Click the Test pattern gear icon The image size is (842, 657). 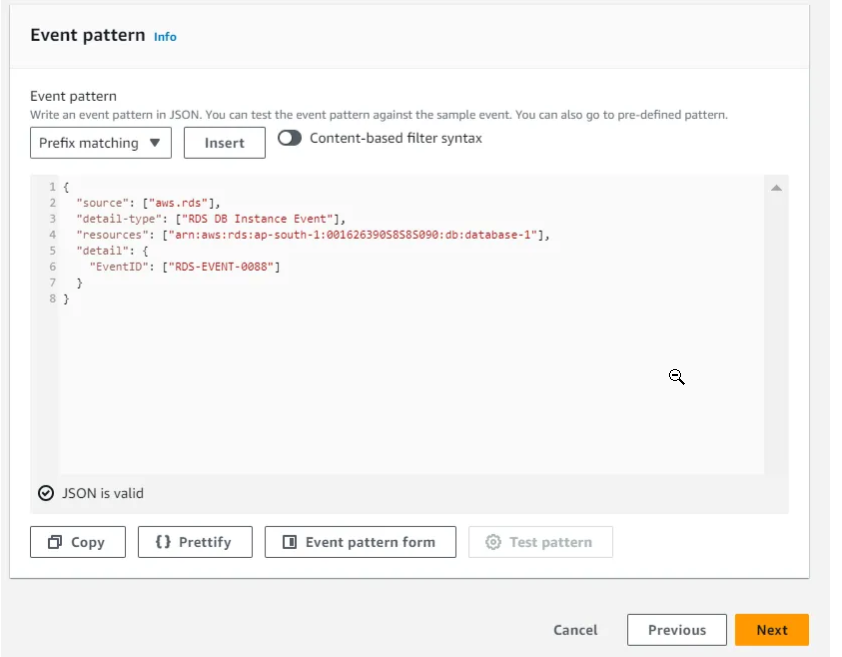point(492,542)
